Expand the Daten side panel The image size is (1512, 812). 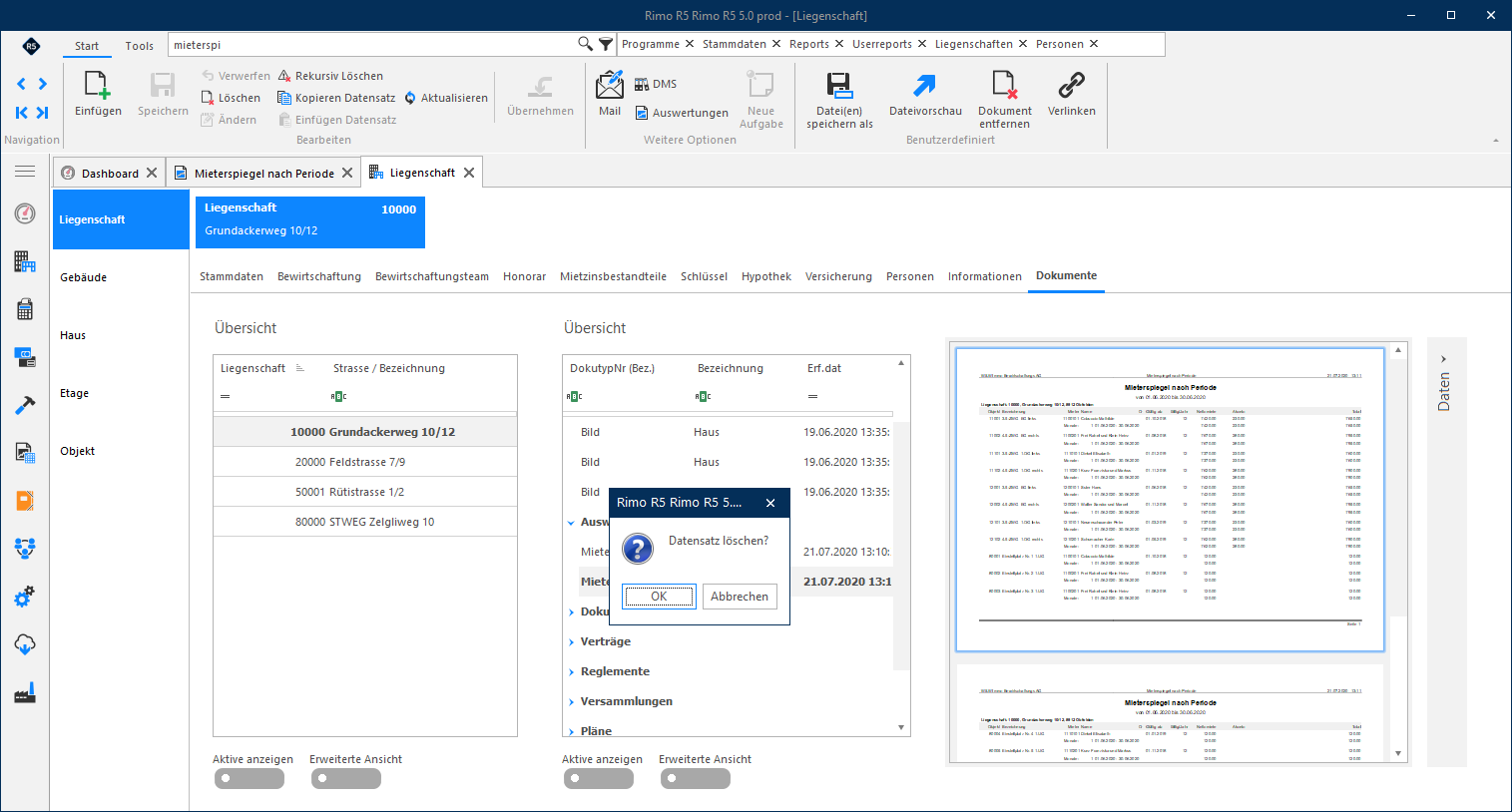[x=1444, y=359]
